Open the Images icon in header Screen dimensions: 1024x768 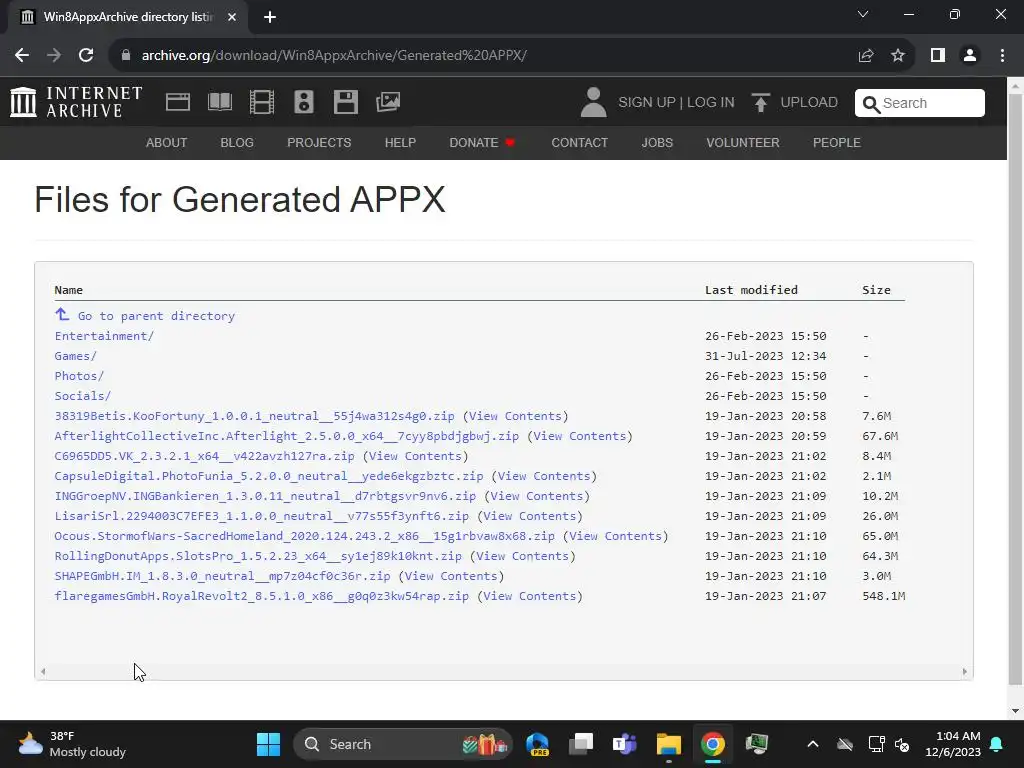pyautogui.click(x=388, y=102)
